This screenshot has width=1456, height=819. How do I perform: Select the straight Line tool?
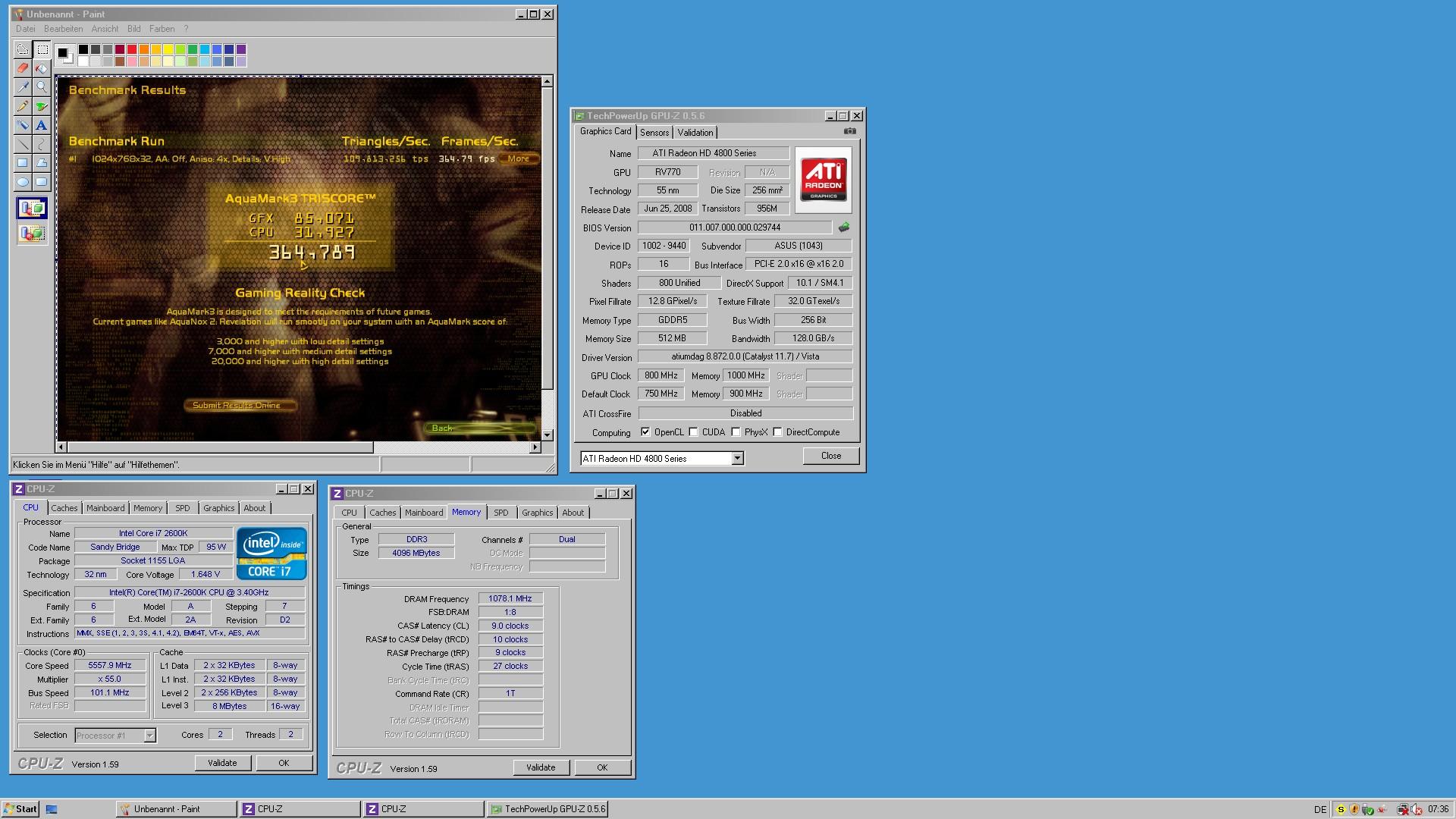23,144
